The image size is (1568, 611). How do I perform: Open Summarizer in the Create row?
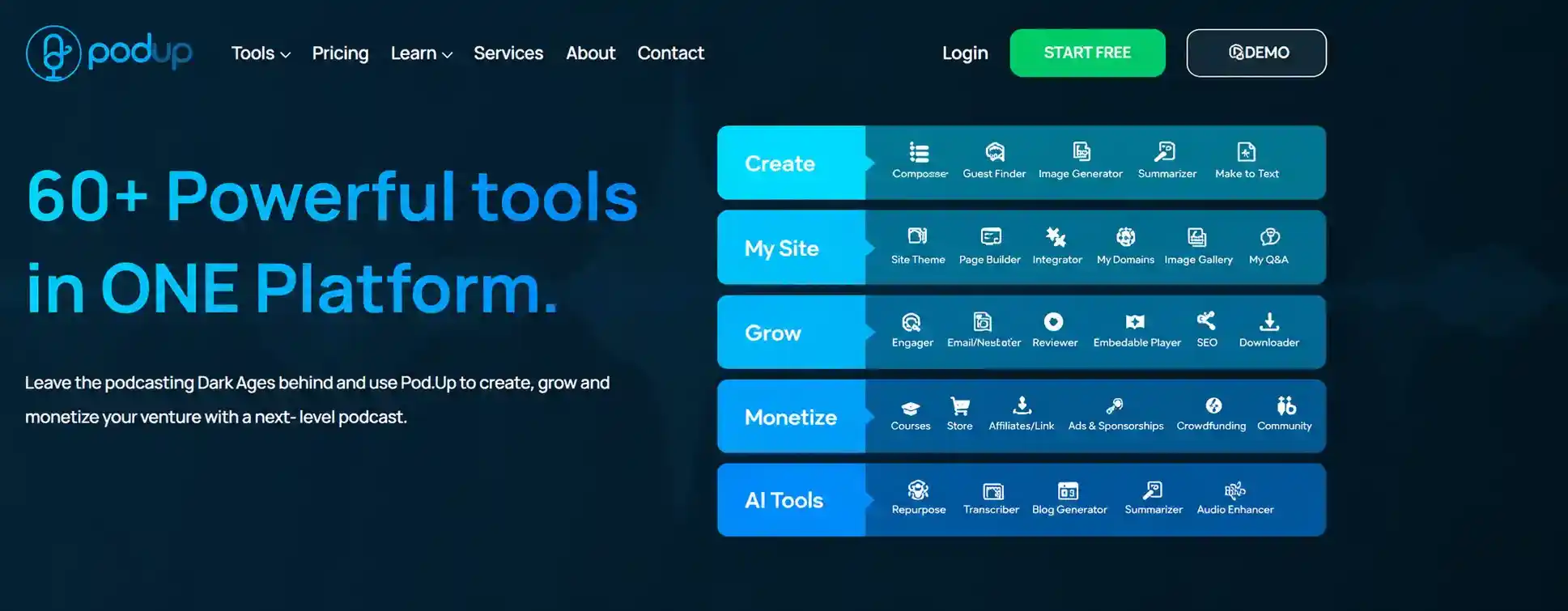click(x=1165, y=152)
